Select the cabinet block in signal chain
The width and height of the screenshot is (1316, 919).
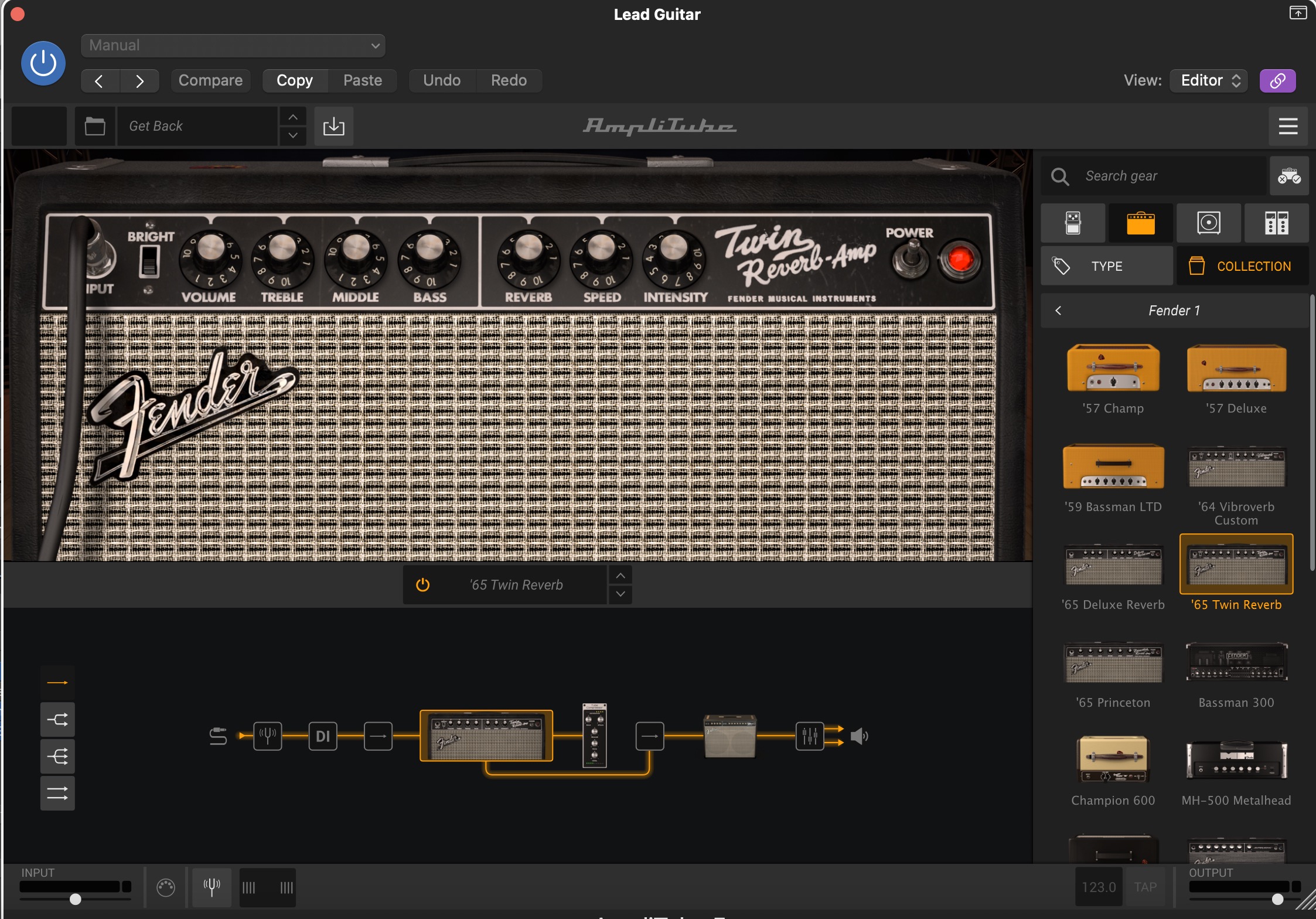point(730,736)
